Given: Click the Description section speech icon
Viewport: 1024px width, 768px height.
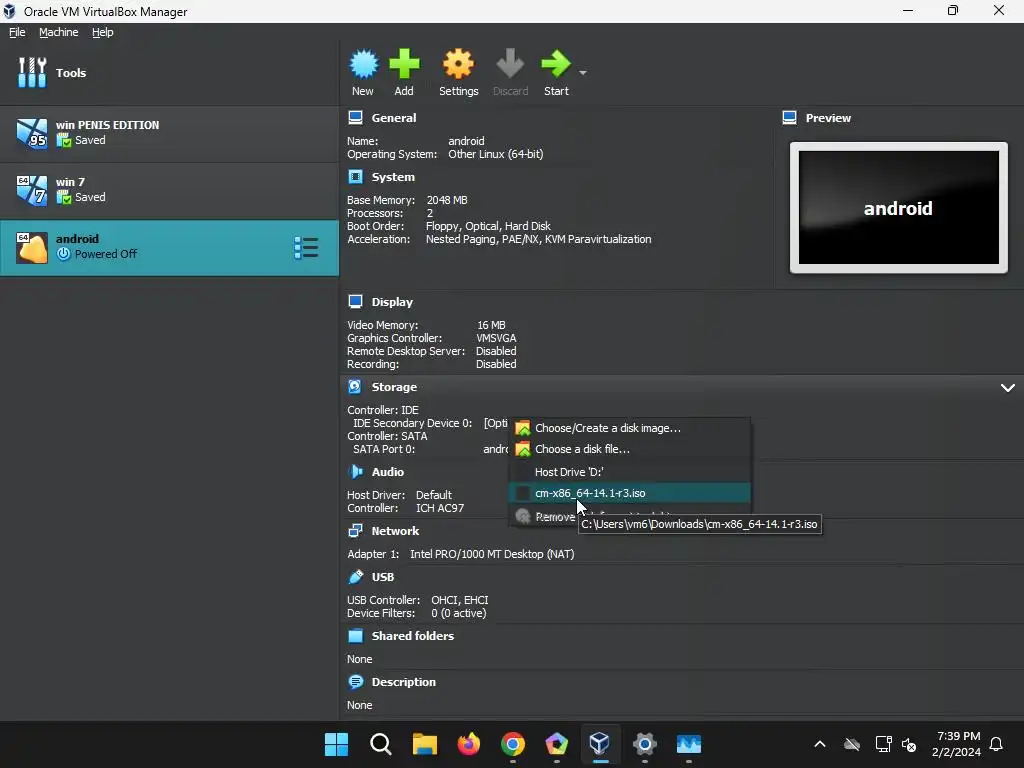Looking at the screenshot, I should coord(355,682).
